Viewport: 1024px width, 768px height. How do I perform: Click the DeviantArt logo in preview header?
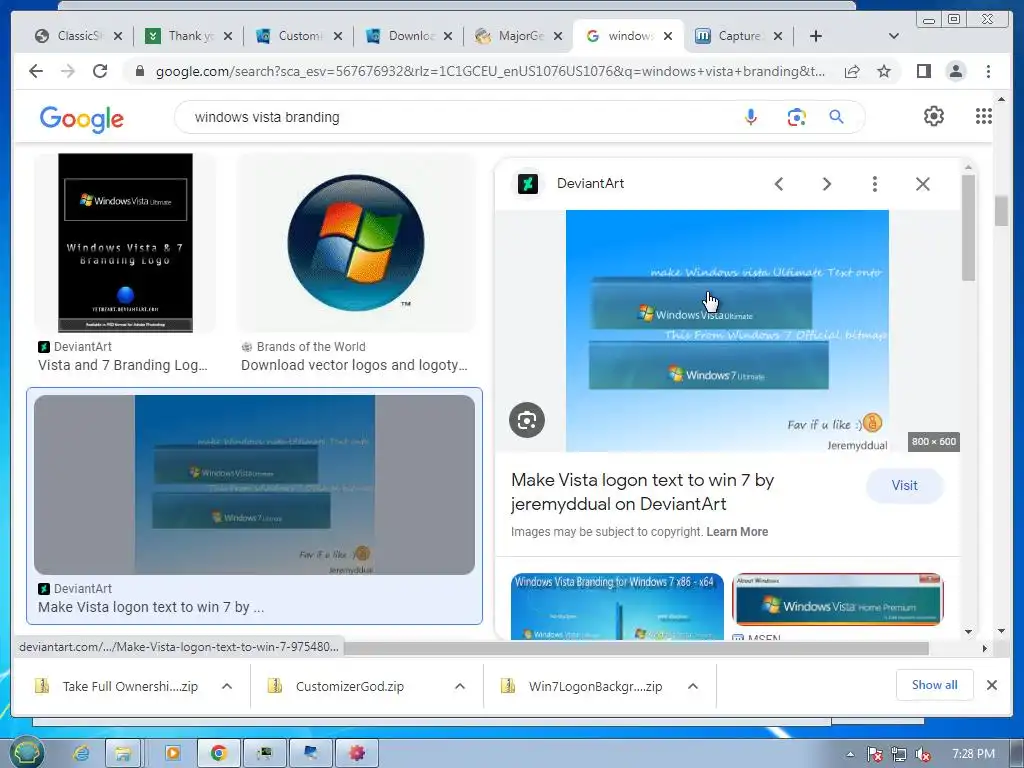tap(528, 184)
